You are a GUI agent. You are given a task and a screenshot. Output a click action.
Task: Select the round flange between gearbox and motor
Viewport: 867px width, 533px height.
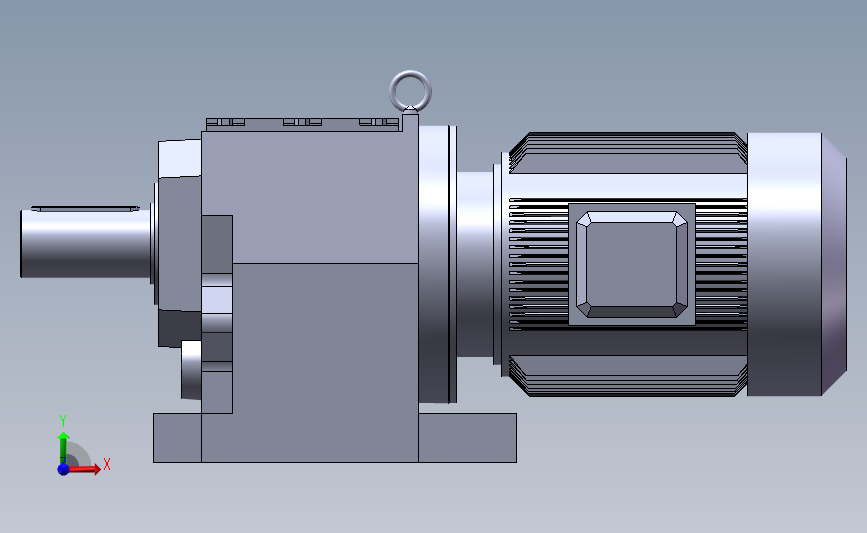tap(437, 264)
